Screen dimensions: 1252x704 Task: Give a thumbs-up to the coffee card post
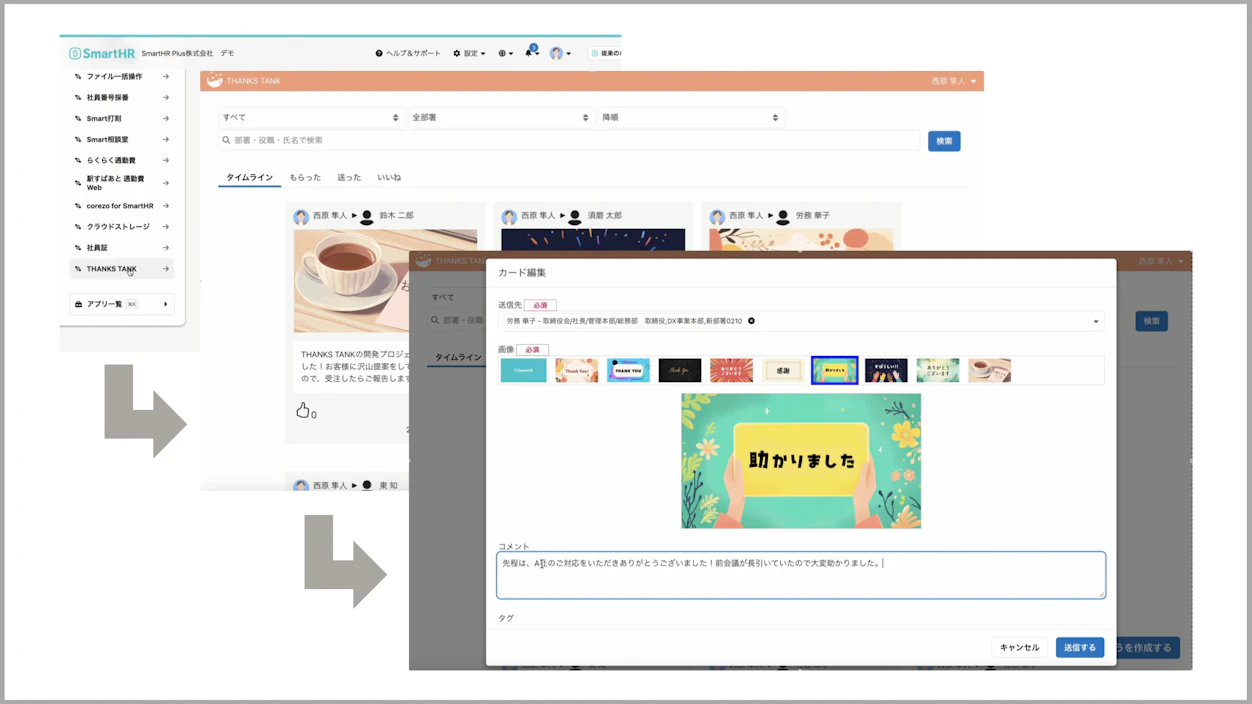point(305,411)
